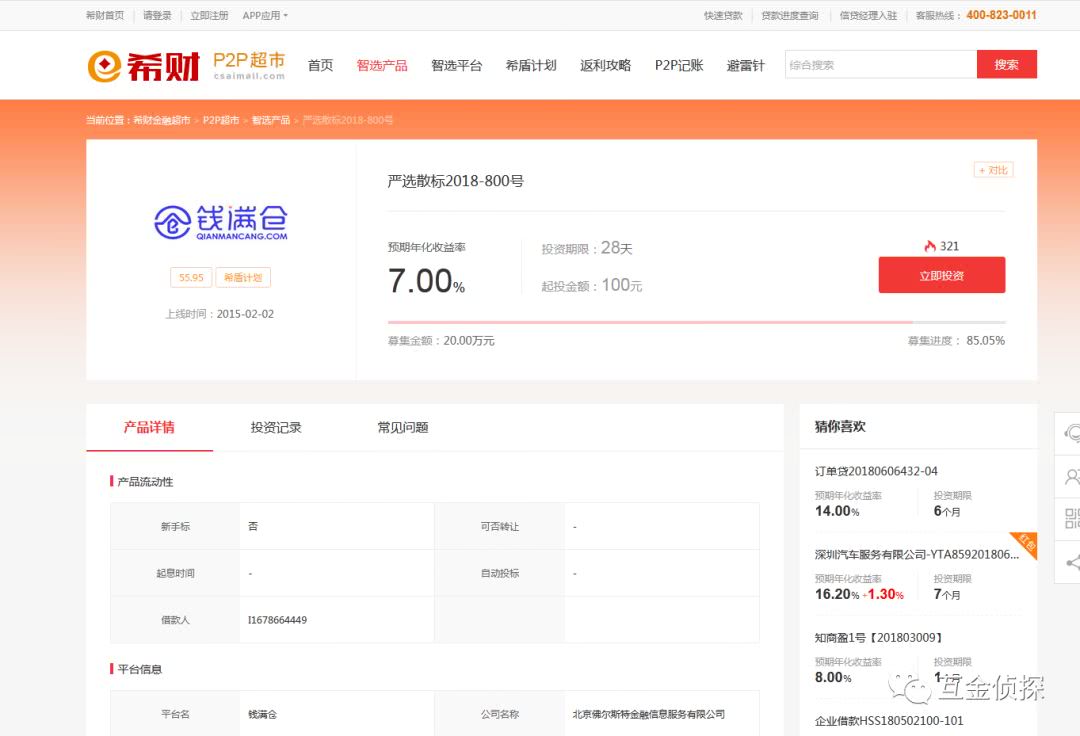
Task: Click the share sidebar icon
Action: click(1072, 562)
